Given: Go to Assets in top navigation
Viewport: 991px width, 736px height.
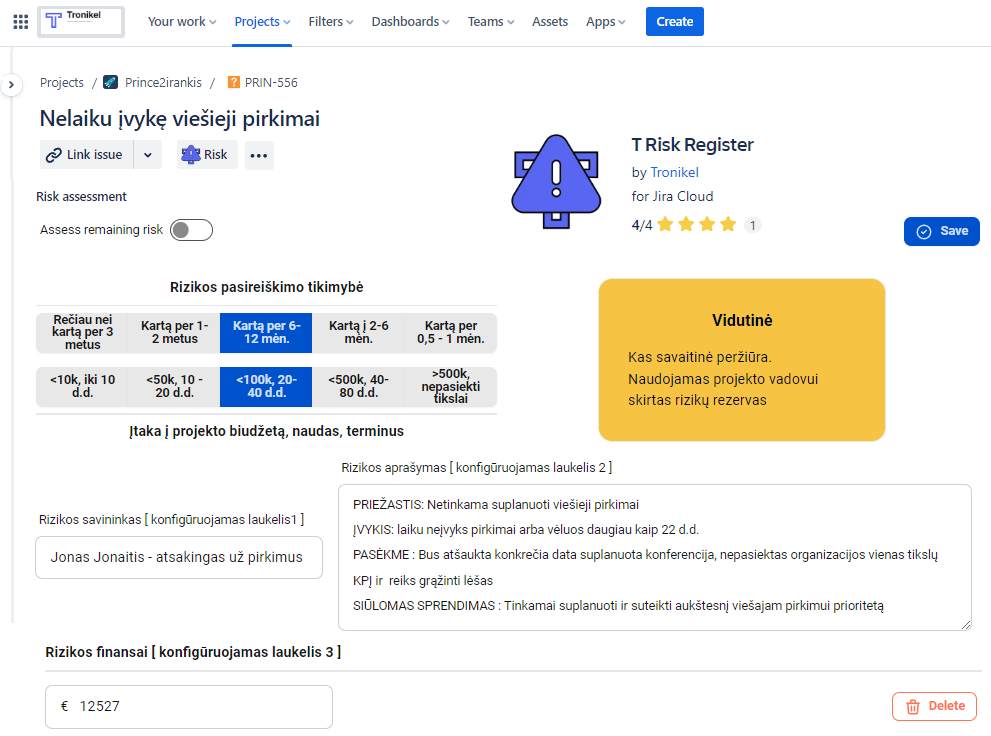Looking at the screenshot, I should point(550,22).
